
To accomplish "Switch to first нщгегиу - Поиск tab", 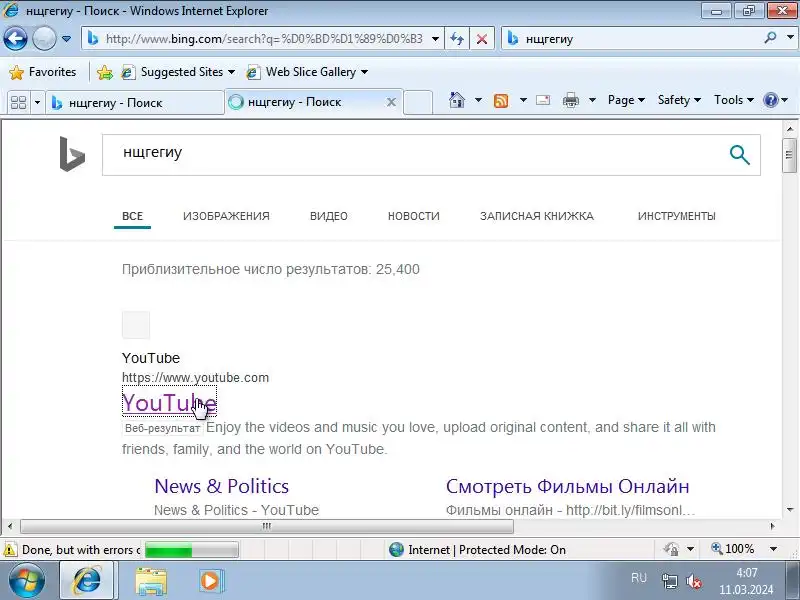I will tap(135, 103).
